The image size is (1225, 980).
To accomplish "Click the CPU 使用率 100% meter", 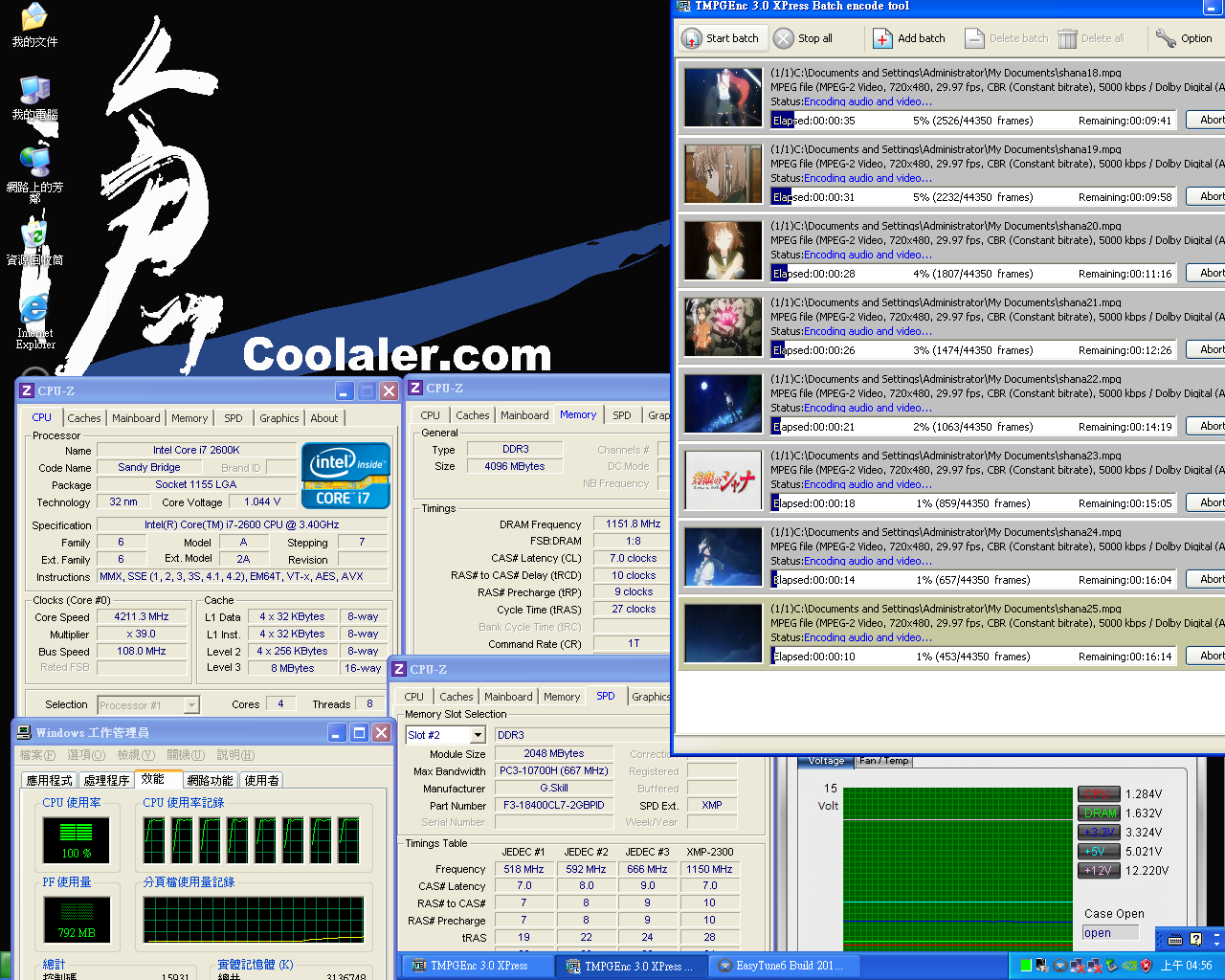I will (77, 840).
